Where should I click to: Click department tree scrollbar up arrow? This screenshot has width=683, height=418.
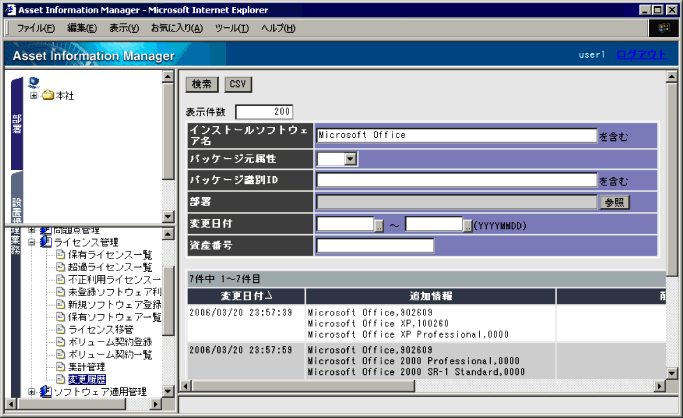click(x=168, y=77)
